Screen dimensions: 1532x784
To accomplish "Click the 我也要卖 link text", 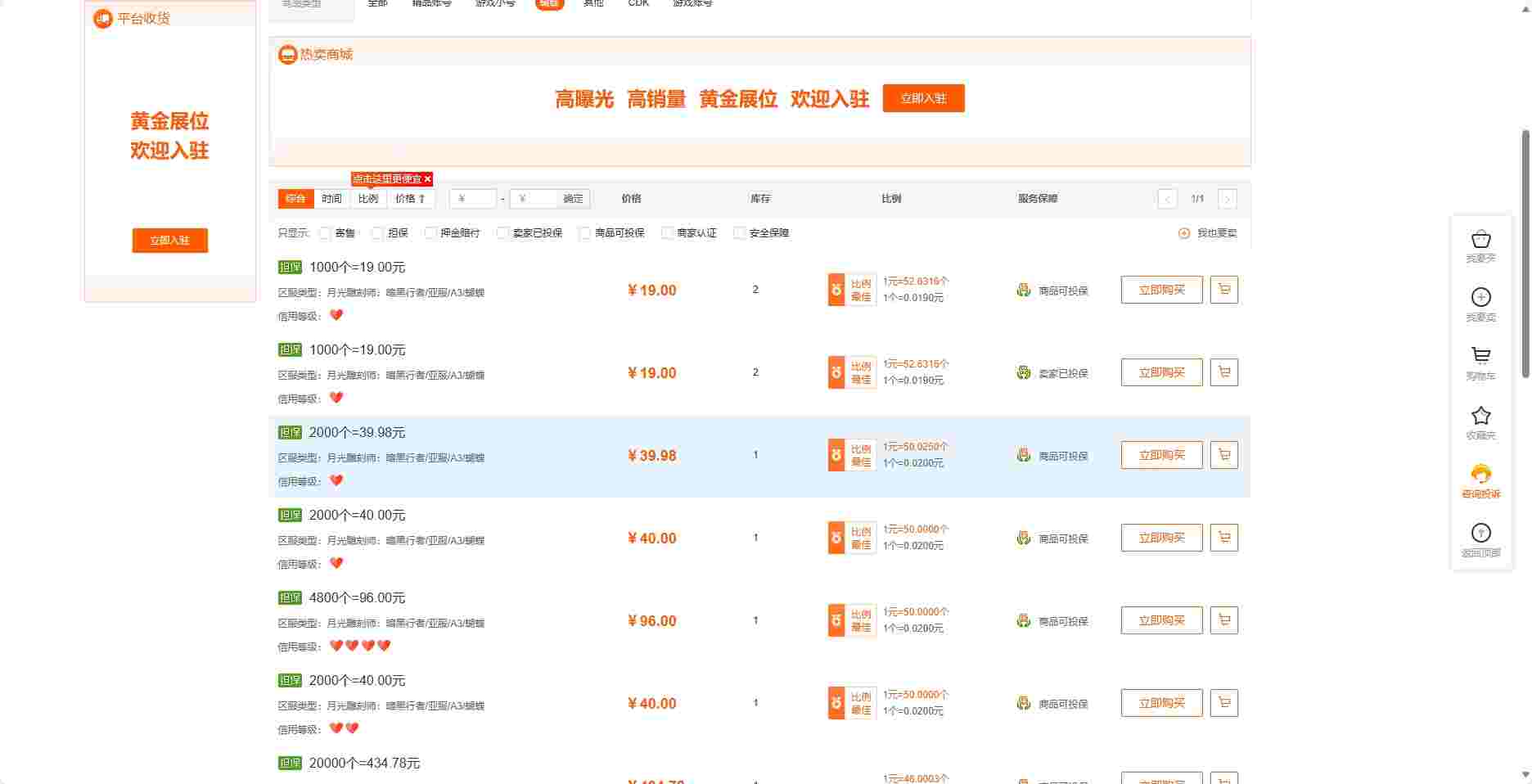I will click(x=1217, y=233).
